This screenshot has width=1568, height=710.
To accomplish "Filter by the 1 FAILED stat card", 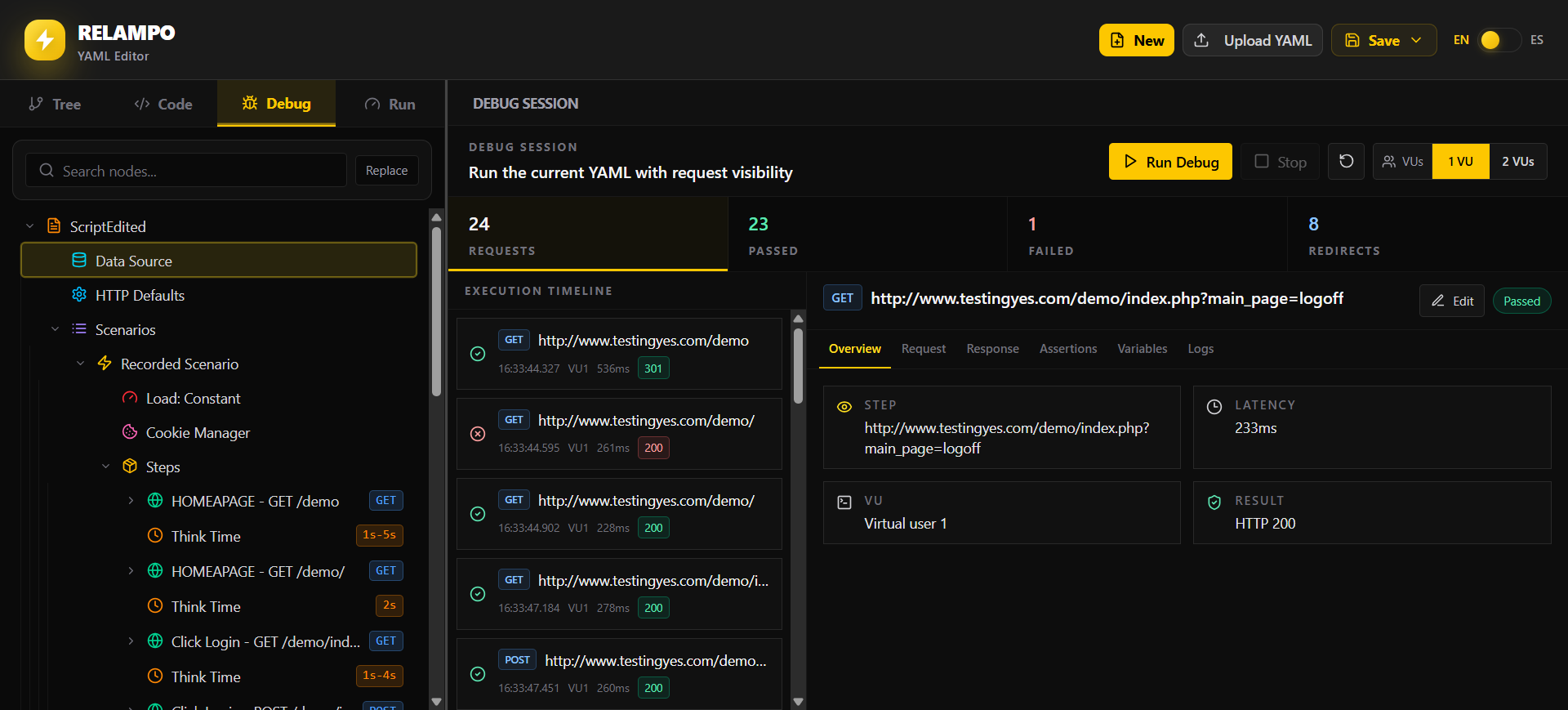I will coord(1147,234).
